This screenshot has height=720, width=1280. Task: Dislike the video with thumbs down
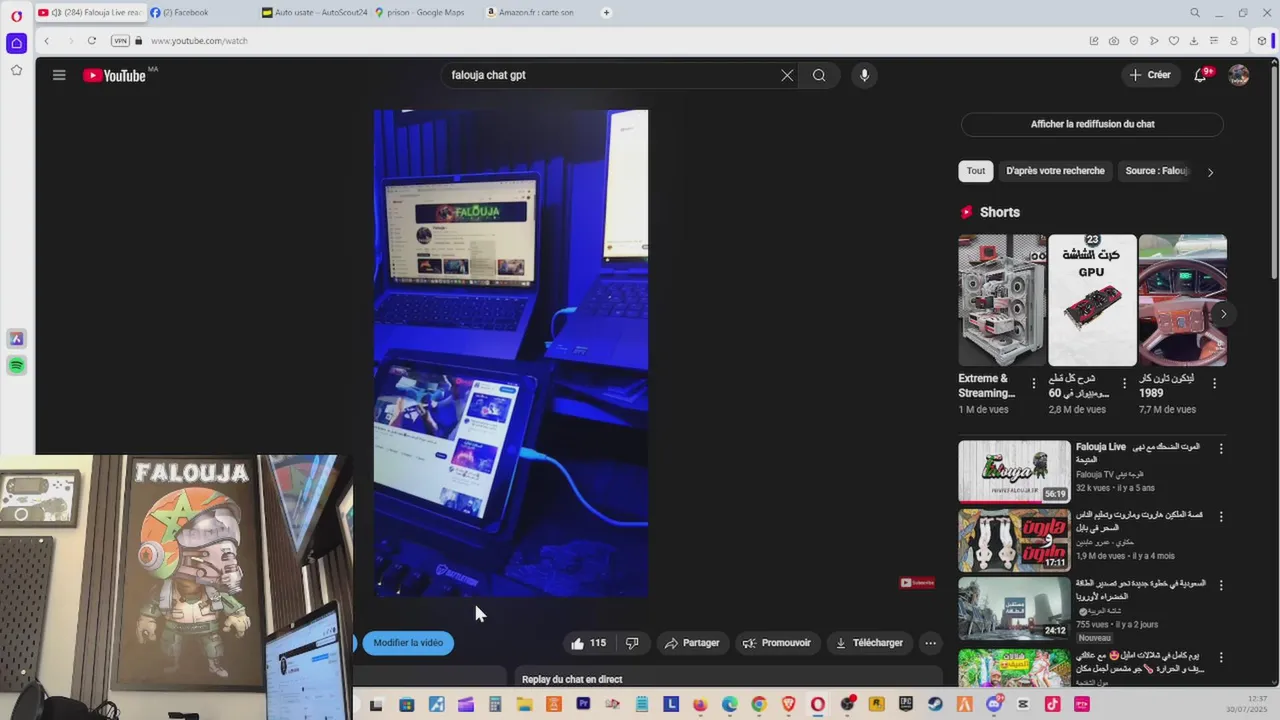pyautogui.click(x=632, y=643)
